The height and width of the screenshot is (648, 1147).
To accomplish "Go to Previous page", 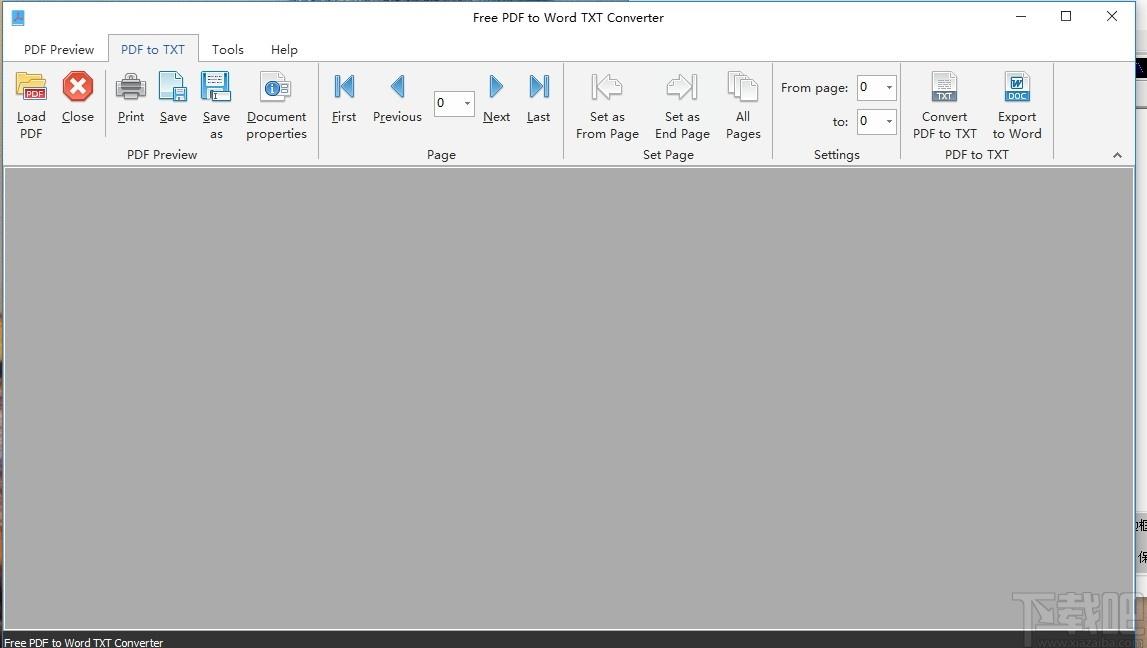I will 397,97.
